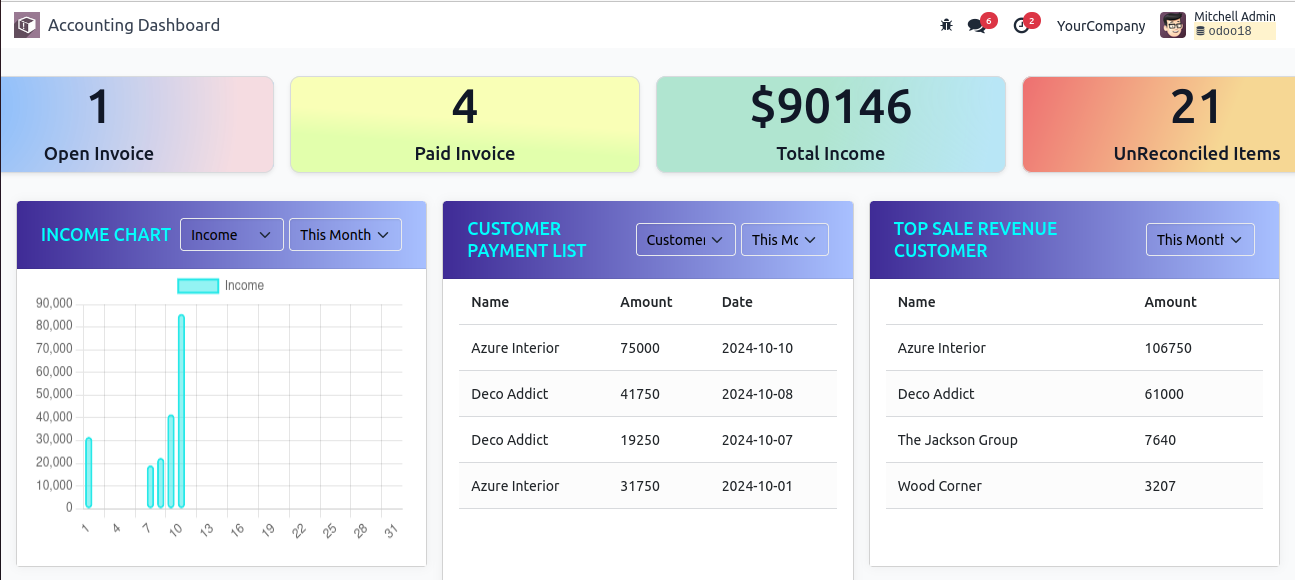Toggle the Income legend swatch in chart

click(198, 286)
